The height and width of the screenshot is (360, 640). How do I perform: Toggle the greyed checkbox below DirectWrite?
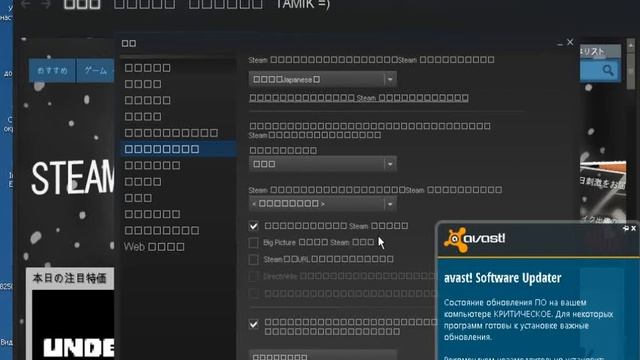coord(253,293)
